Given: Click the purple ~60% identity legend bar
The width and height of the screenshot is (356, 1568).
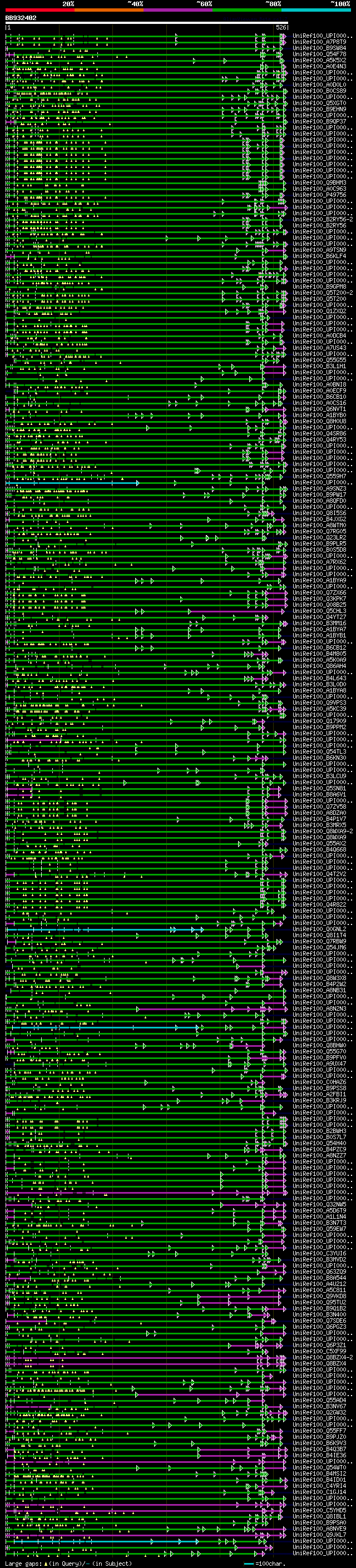Looking at the screenshot, I should click(x=179, y=10).
